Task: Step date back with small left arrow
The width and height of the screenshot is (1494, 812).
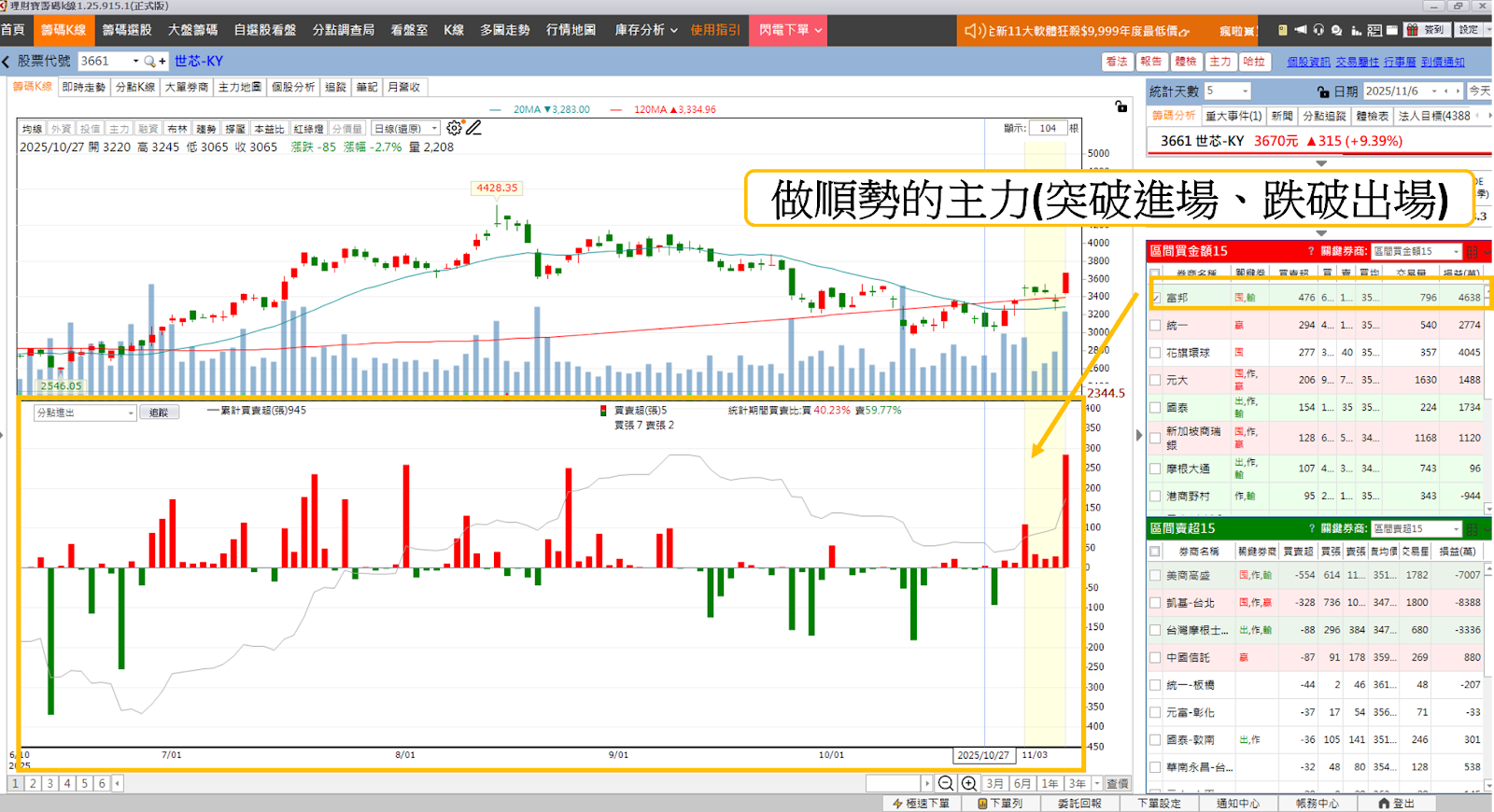Action: 1446,91
